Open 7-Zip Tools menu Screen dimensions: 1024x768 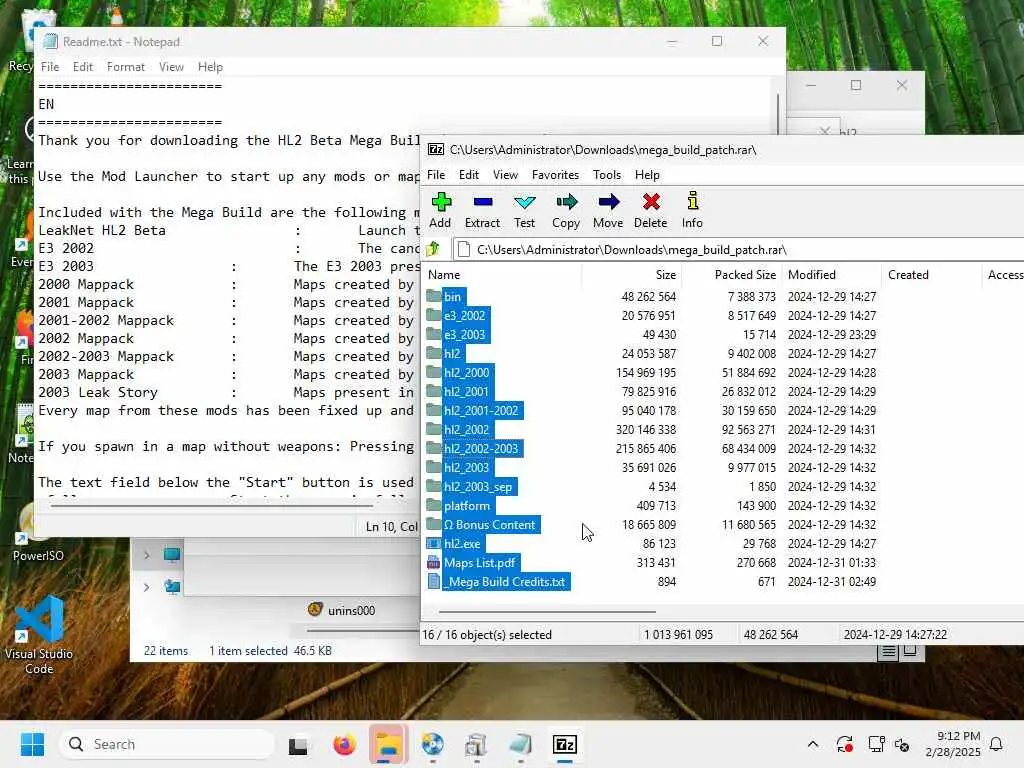pos(607,174)
